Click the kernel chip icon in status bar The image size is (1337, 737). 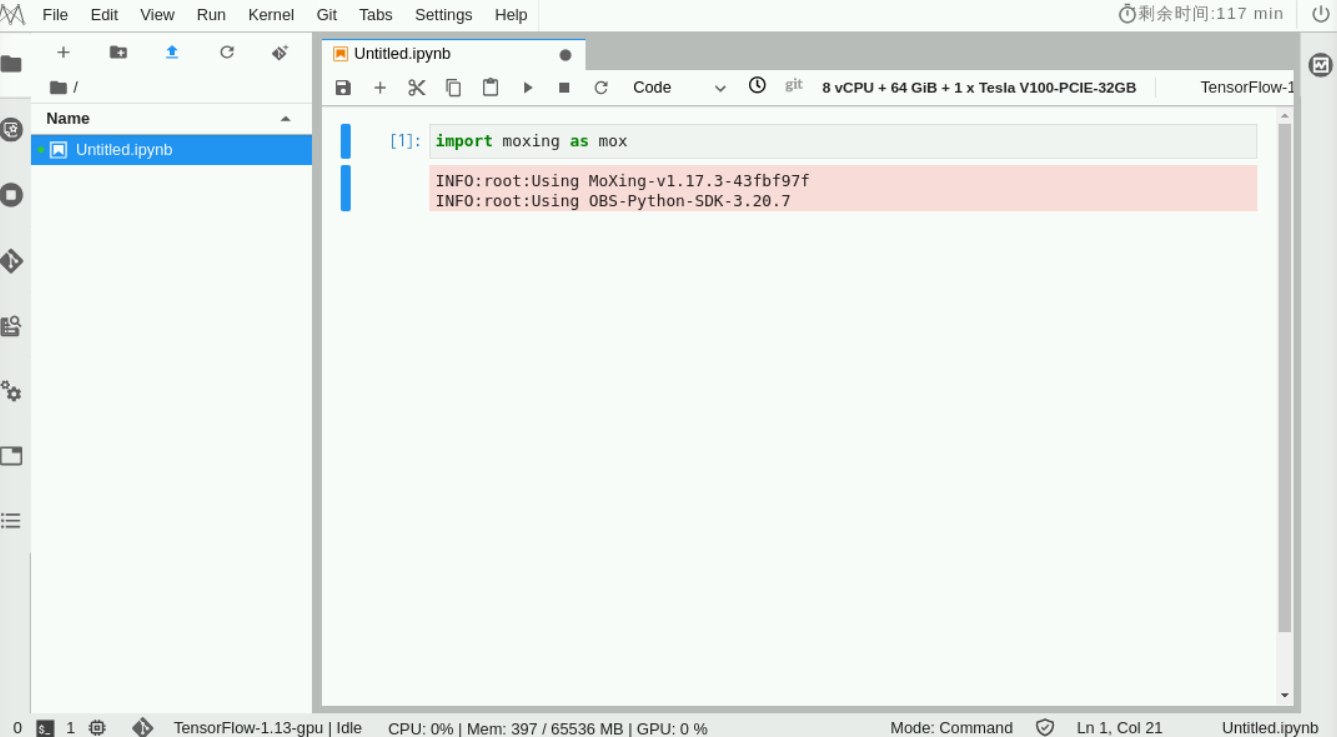tap(97, 728)
